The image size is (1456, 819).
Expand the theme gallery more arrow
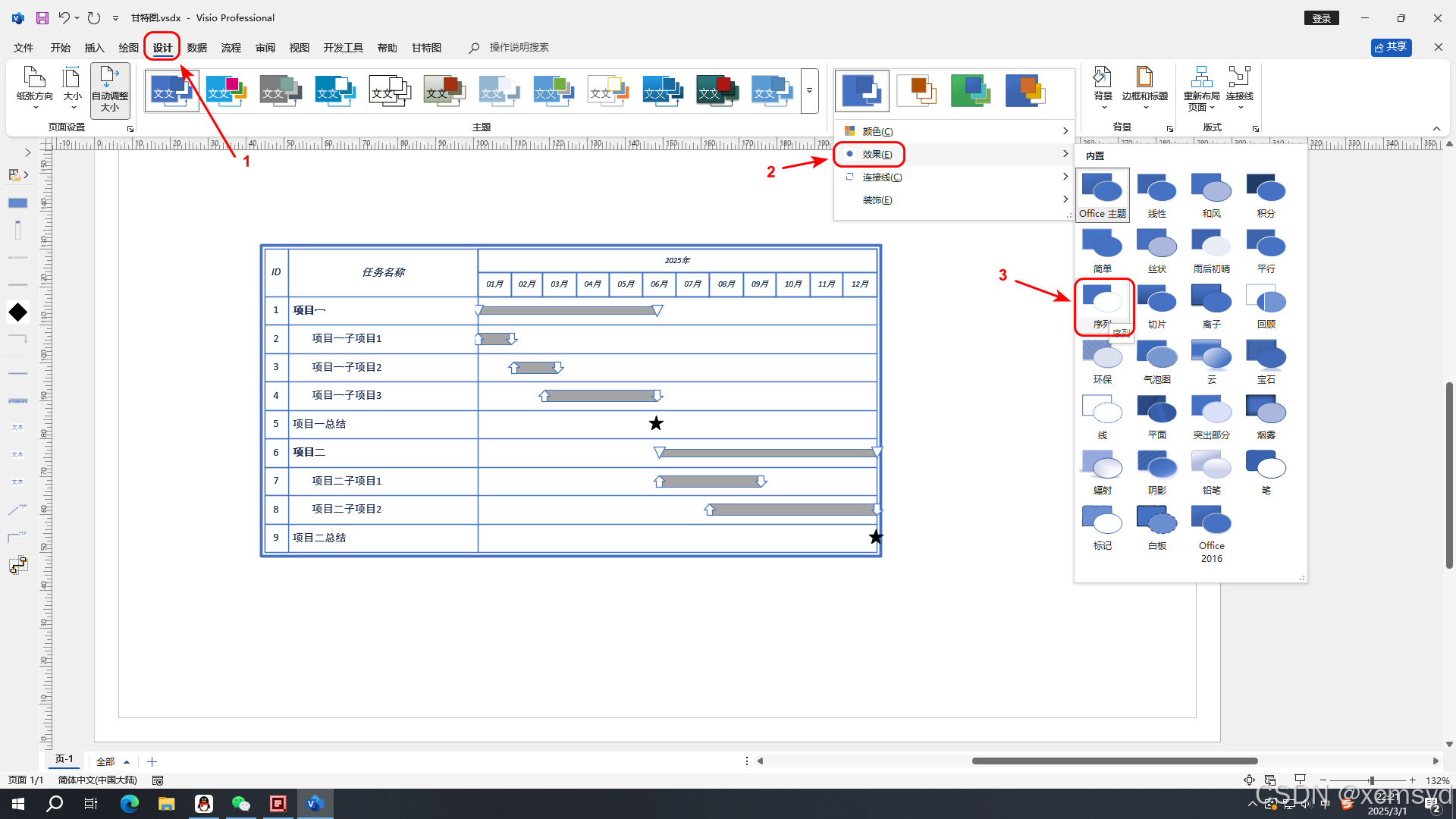[x=809, y=90]
